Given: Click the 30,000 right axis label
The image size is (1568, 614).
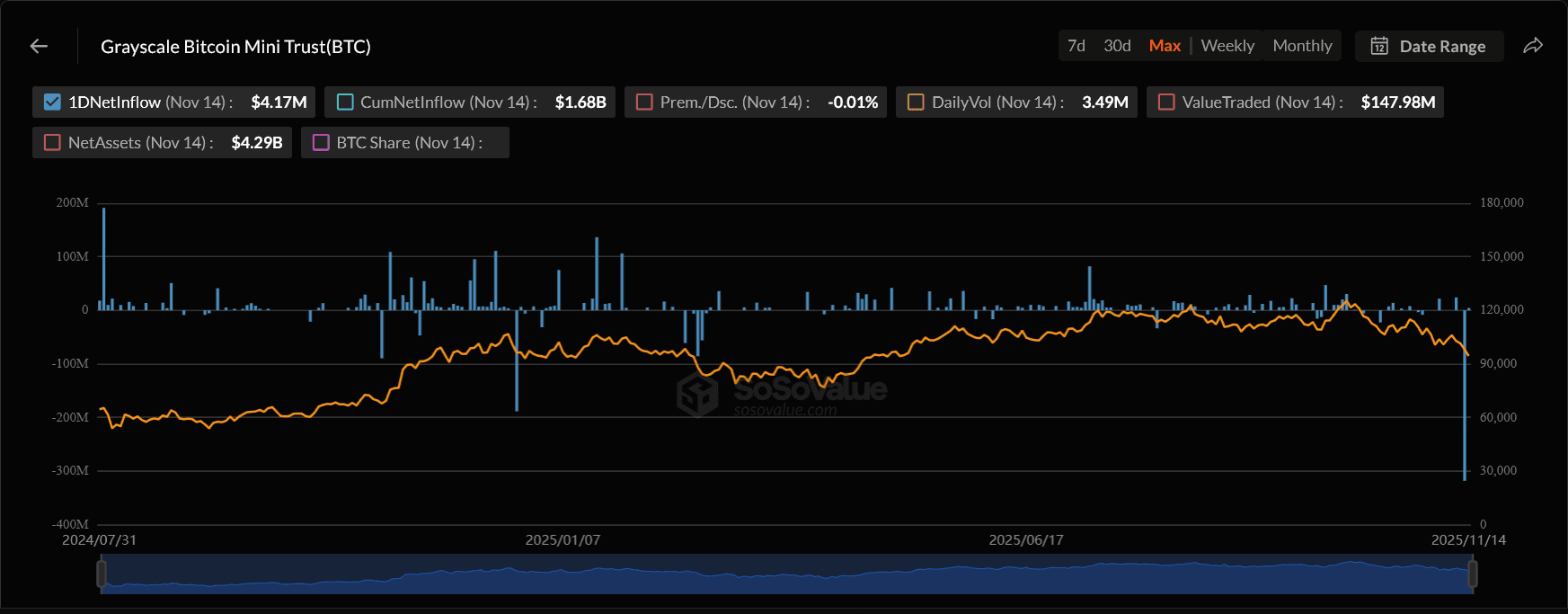Looking at the screenshot, I should [1499, 471].
